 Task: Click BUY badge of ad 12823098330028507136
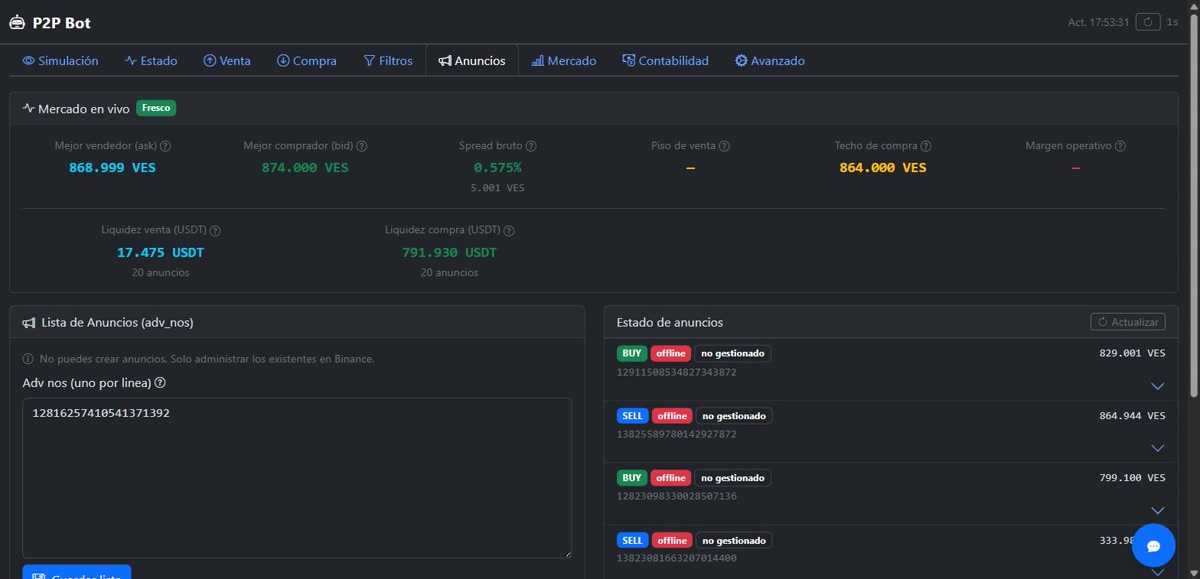632,478
